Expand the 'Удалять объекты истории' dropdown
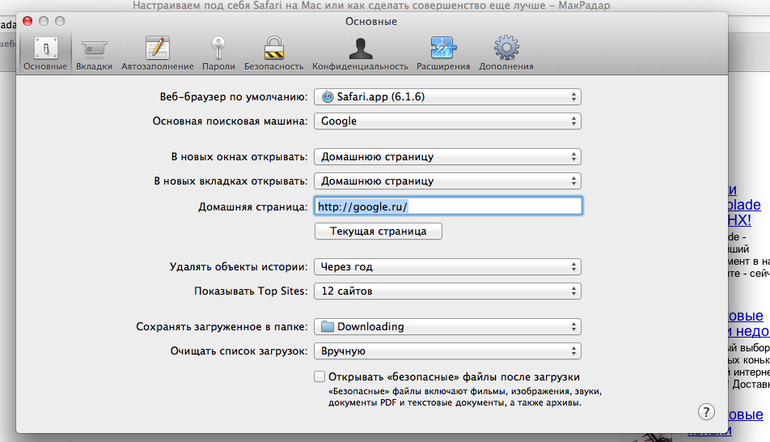 [448, 267]
